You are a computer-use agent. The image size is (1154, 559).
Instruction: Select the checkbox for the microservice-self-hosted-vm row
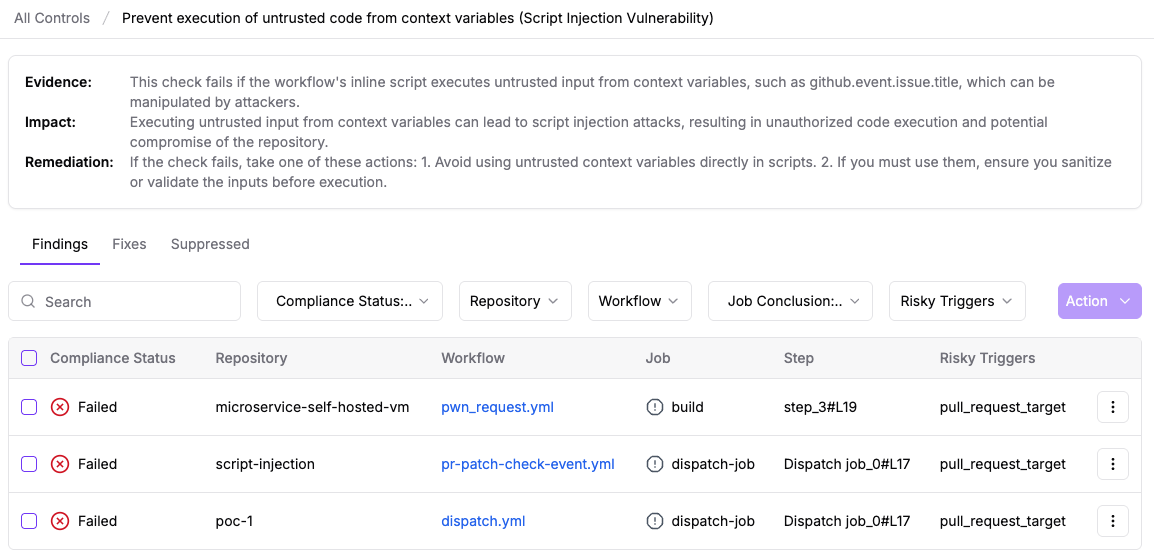(x=29, y=407)
